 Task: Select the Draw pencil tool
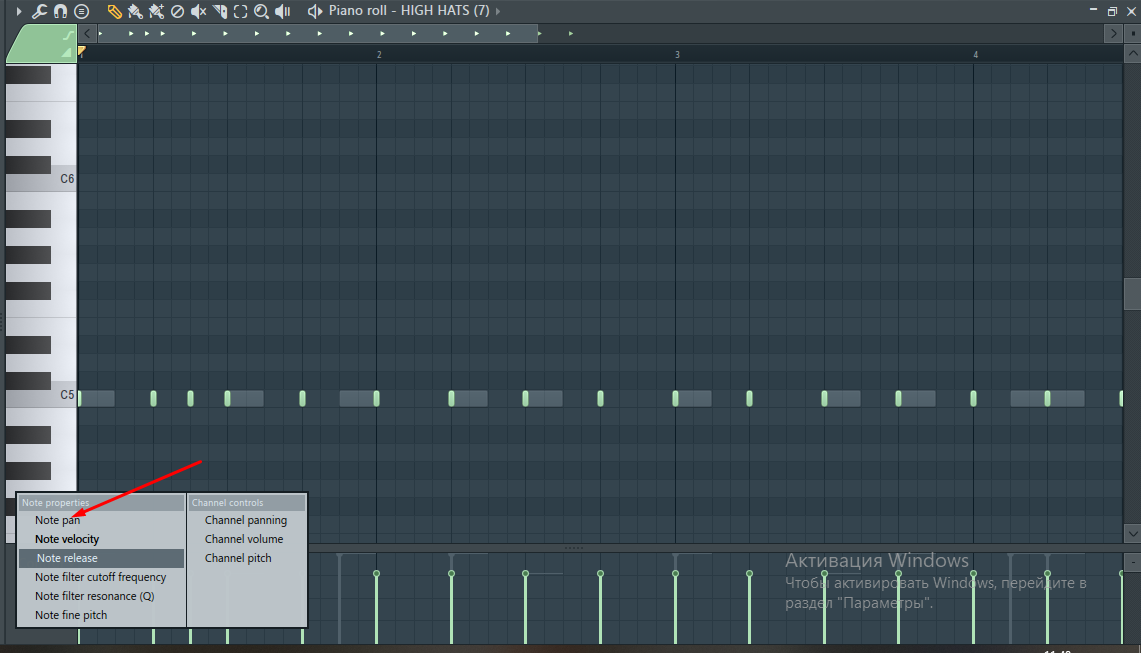click(114, 11)
